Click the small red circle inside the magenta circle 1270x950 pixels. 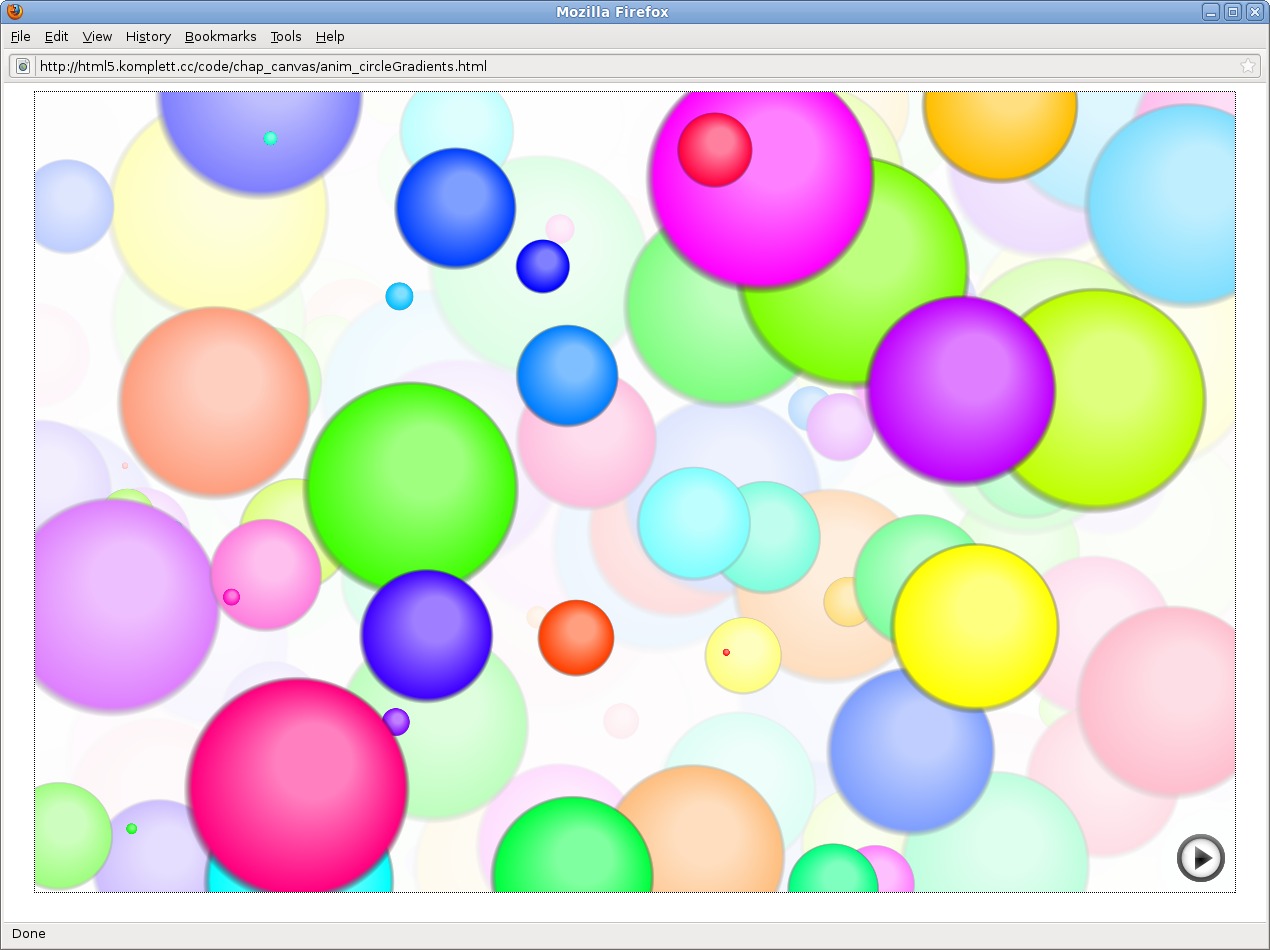coord(715,150)
